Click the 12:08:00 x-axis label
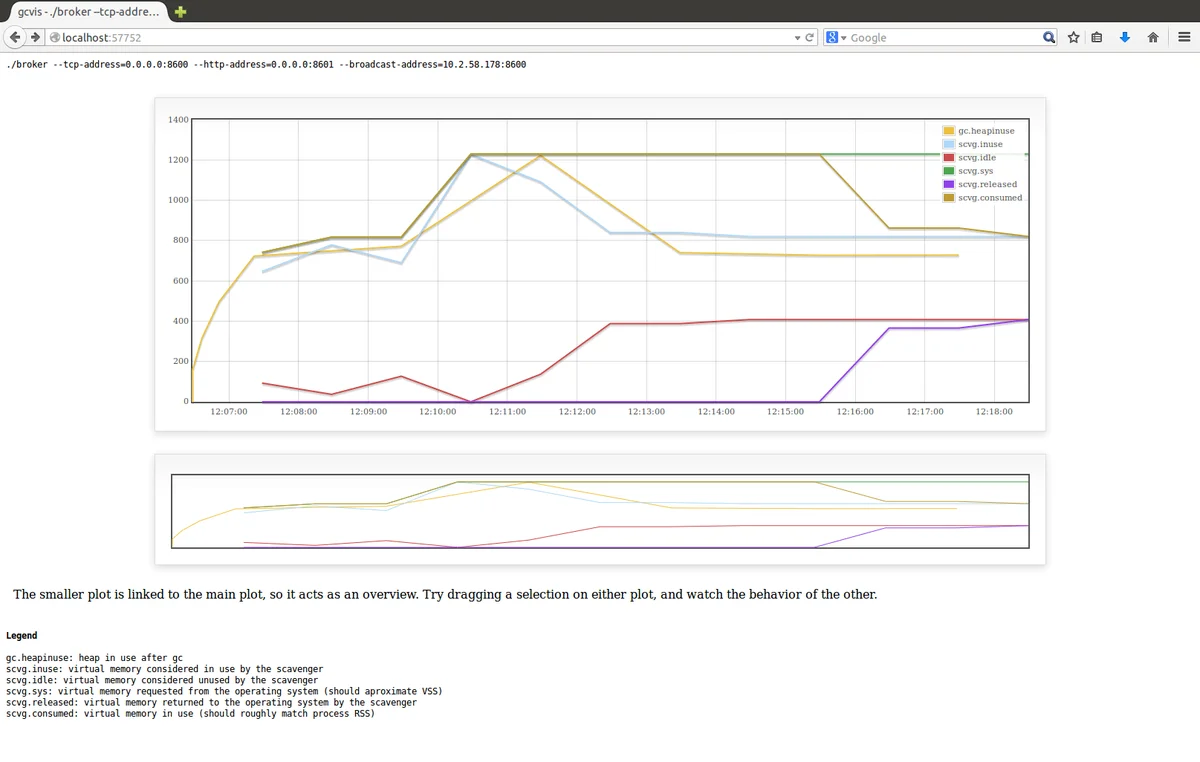1200x762 pixels. coord(299,411)
